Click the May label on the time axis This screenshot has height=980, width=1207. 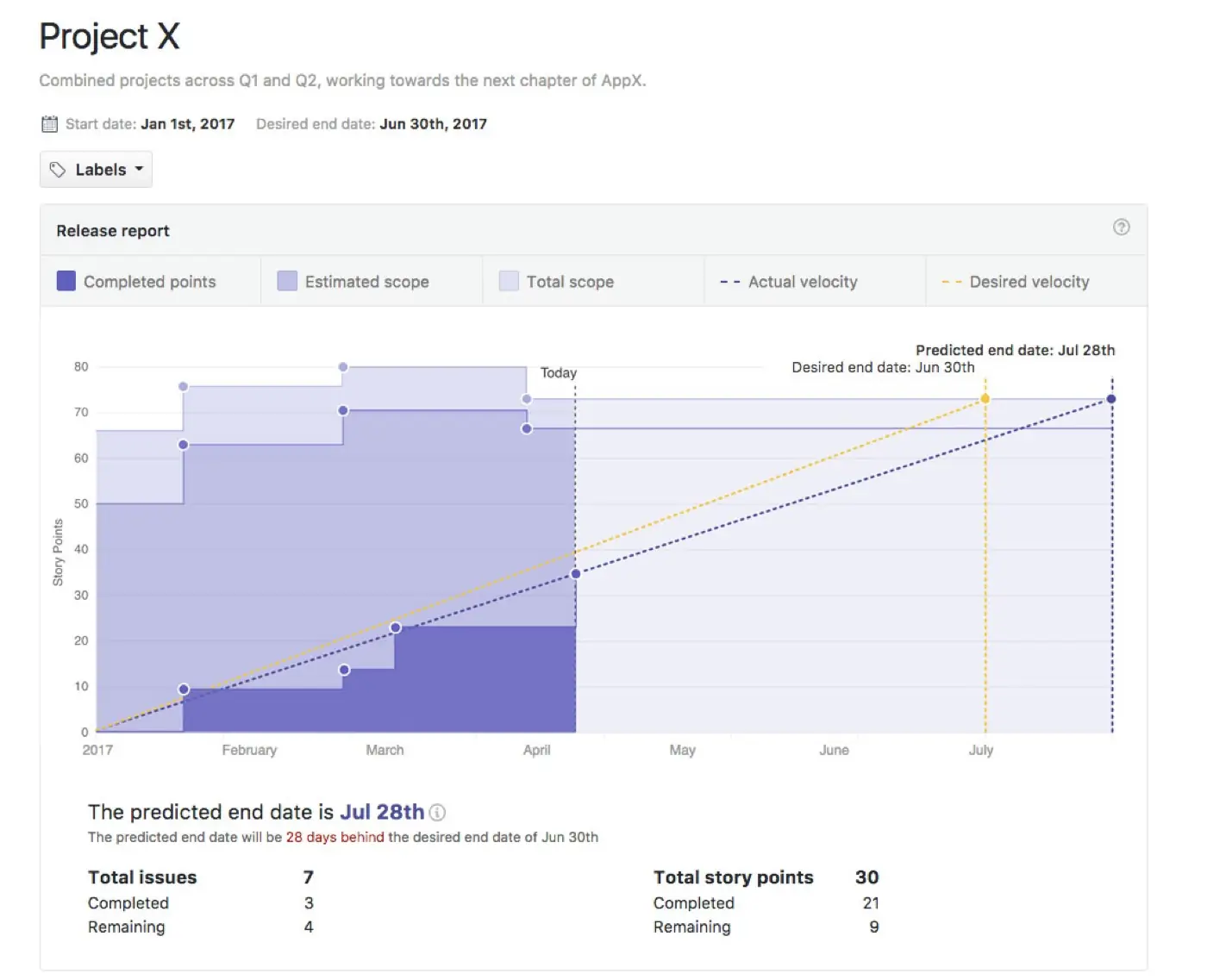tap(683, 751)
